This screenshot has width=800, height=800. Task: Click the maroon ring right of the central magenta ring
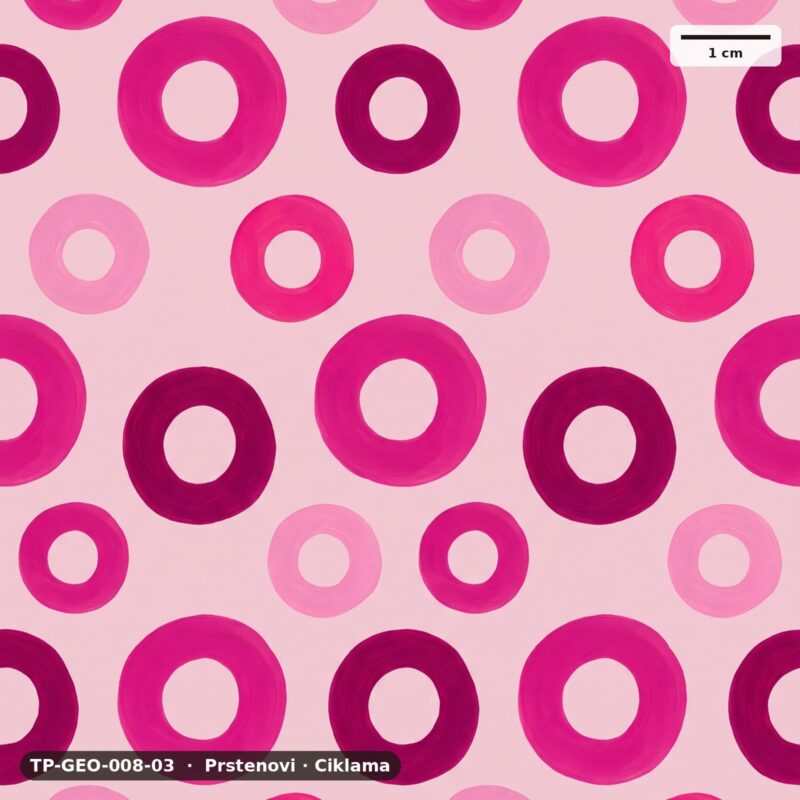click(599, 445)
